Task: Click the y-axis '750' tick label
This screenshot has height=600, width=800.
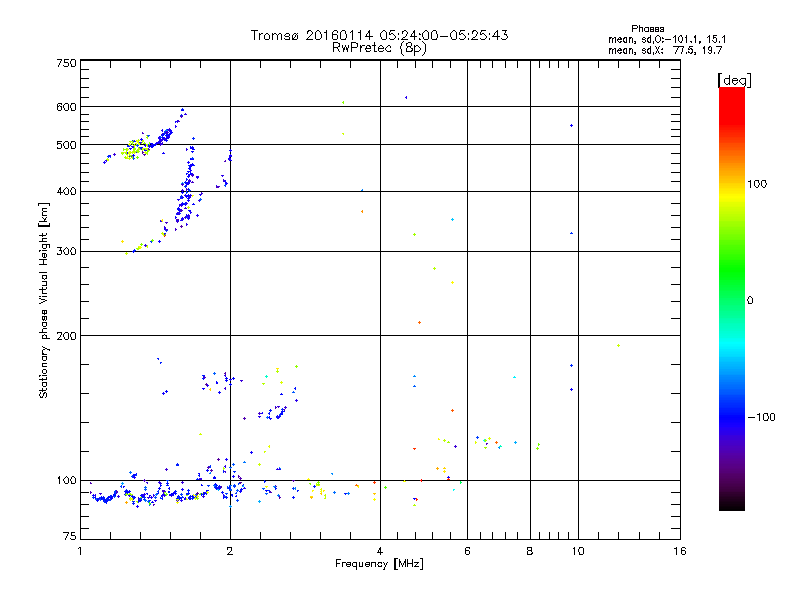Action: point(67,63)
